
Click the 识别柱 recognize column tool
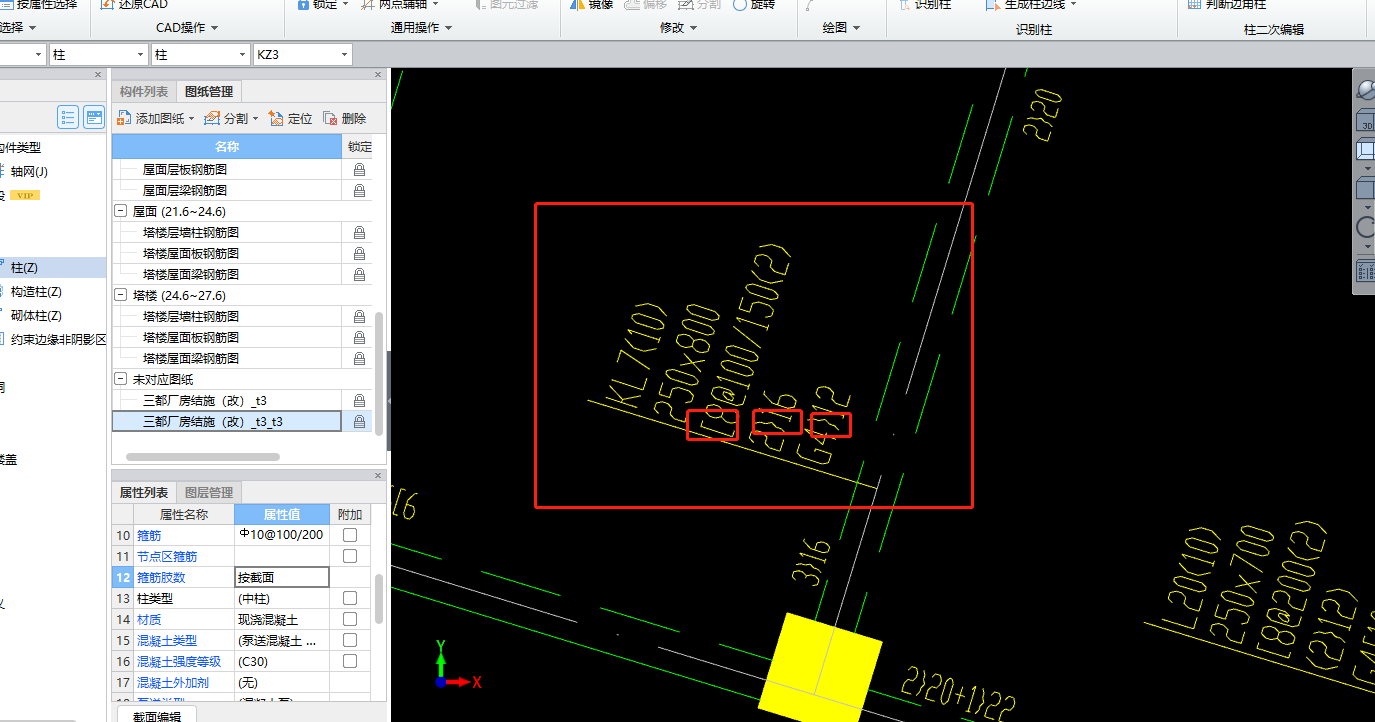point(925,5)
